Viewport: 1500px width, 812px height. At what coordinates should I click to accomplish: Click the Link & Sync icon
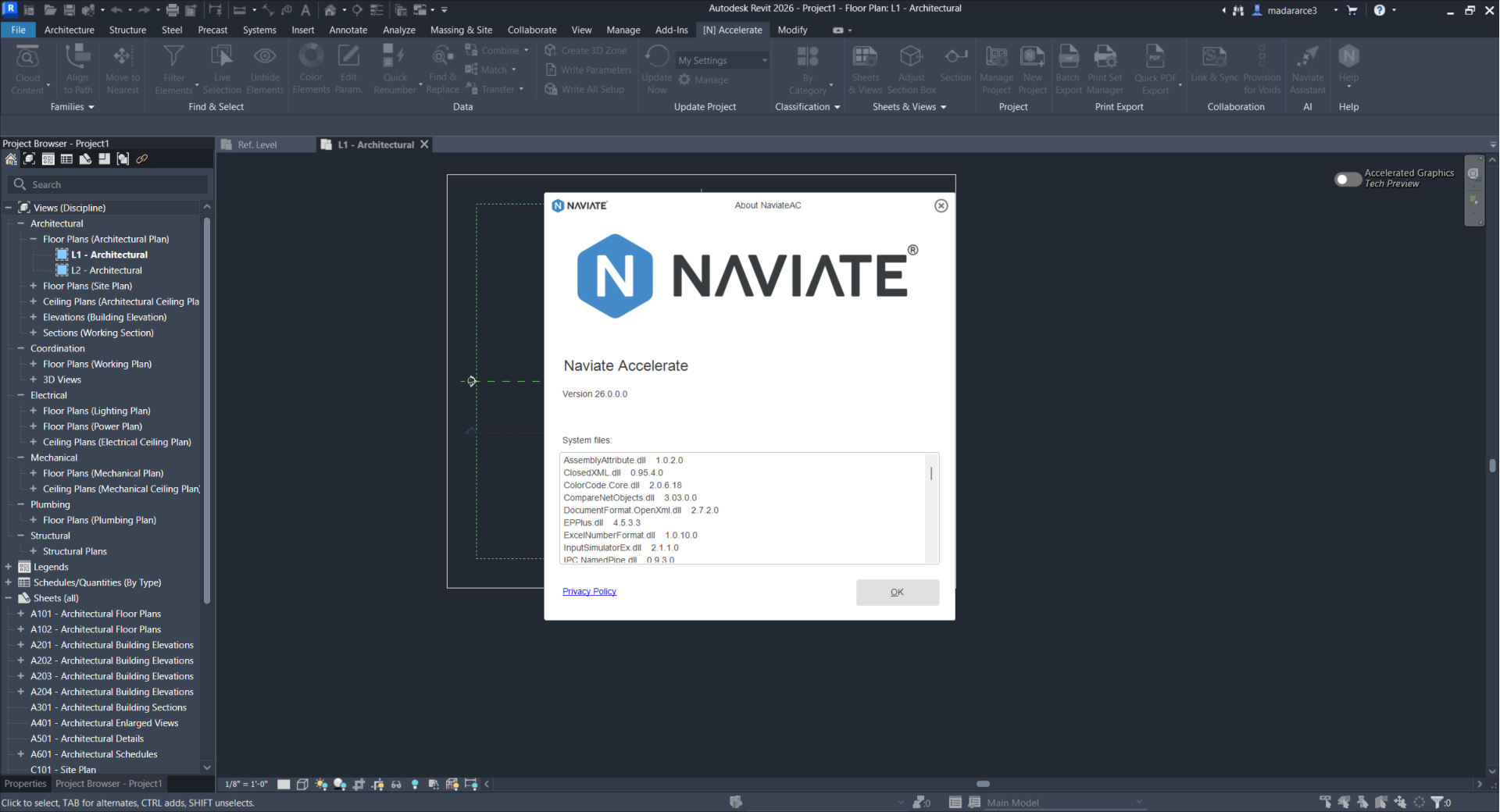(x=1214, y=57)
